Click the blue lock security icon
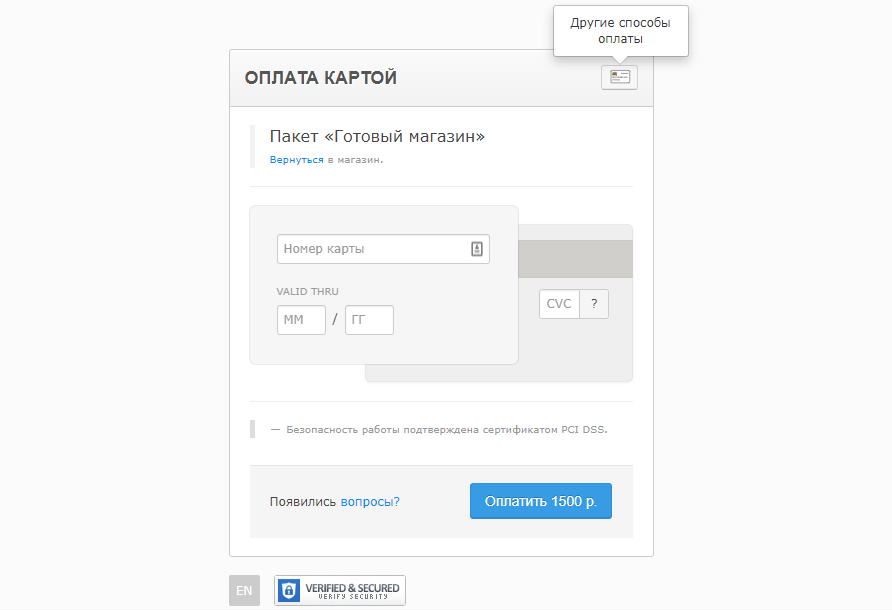892x610 pixels. 288,590
